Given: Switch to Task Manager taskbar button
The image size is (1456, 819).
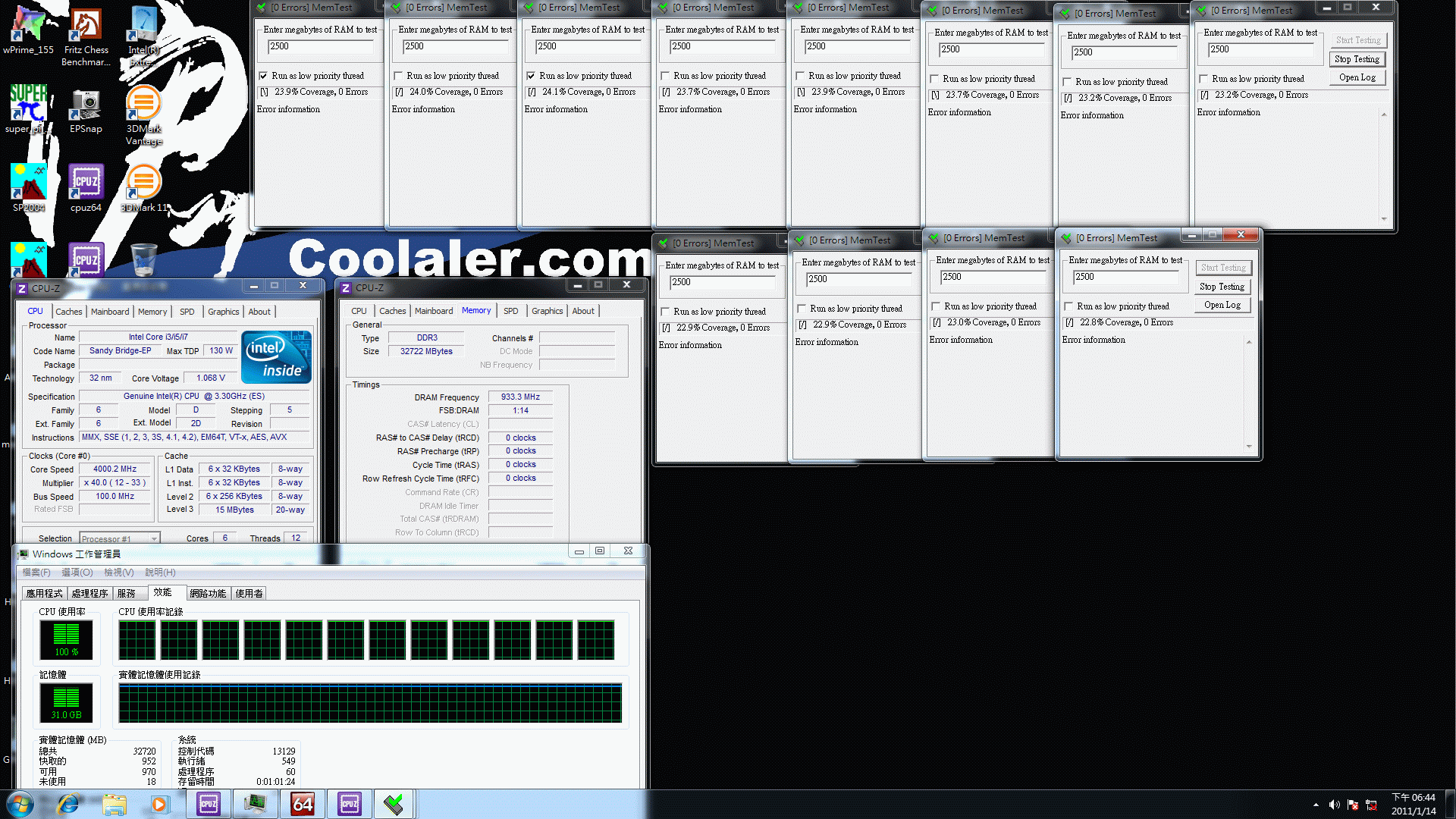Looking at the screenshot, I should (255, 804).
